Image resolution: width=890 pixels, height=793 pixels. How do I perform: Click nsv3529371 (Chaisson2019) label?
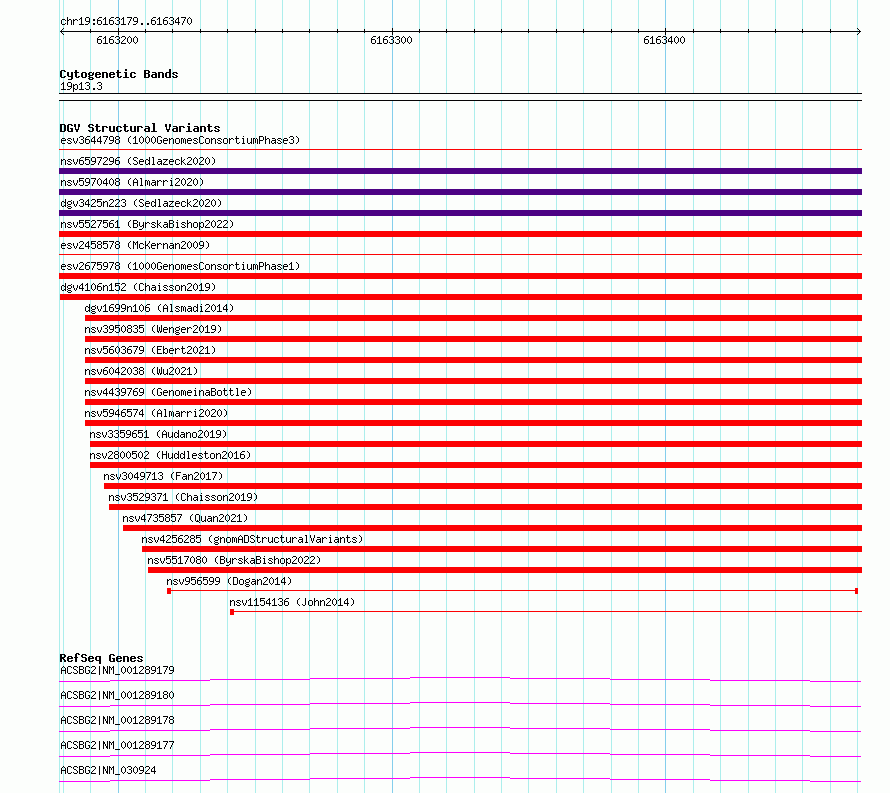(x=183, y=497)
